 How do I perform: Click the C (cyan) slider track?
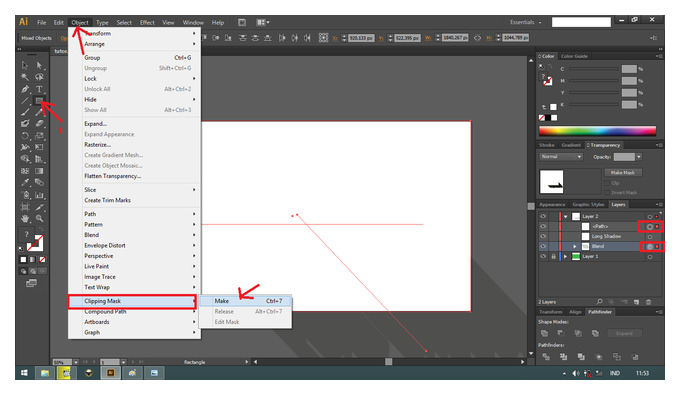(594, 69)
